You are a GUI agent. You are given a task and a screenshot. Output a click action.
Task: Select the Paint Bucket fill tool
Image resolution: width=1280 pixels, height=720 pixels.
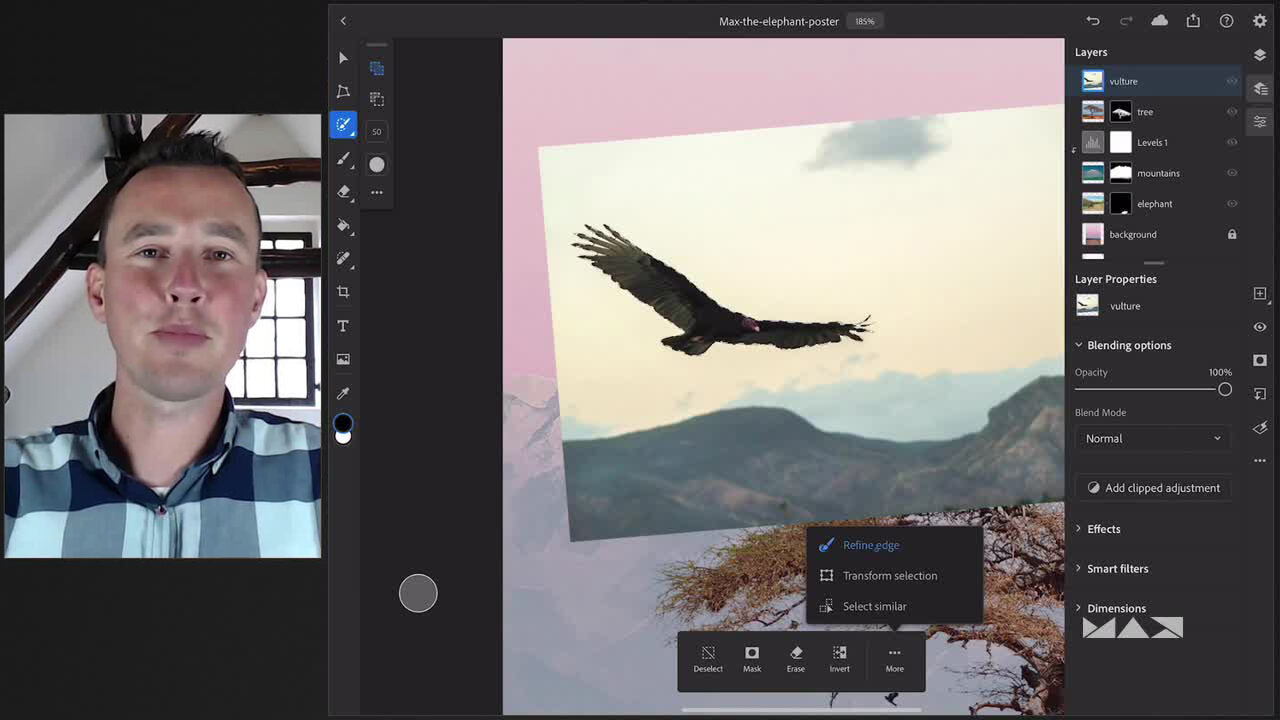click(343, 225)
